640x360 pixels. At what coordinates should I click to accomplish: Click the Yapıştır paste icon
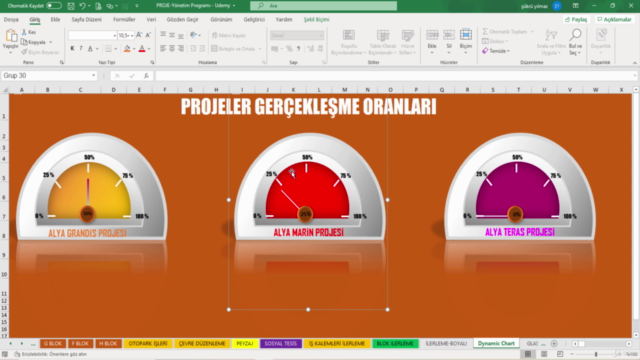point(10,36)
